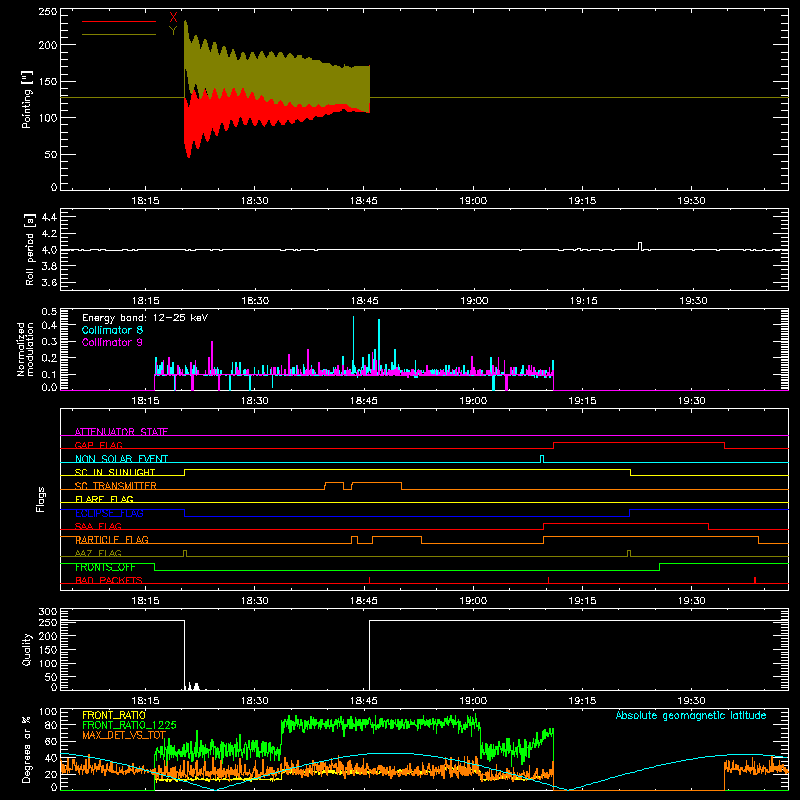Click the red legend line for X pointing
This screenshot has width=800, height=800.
(x=119, y=21)
